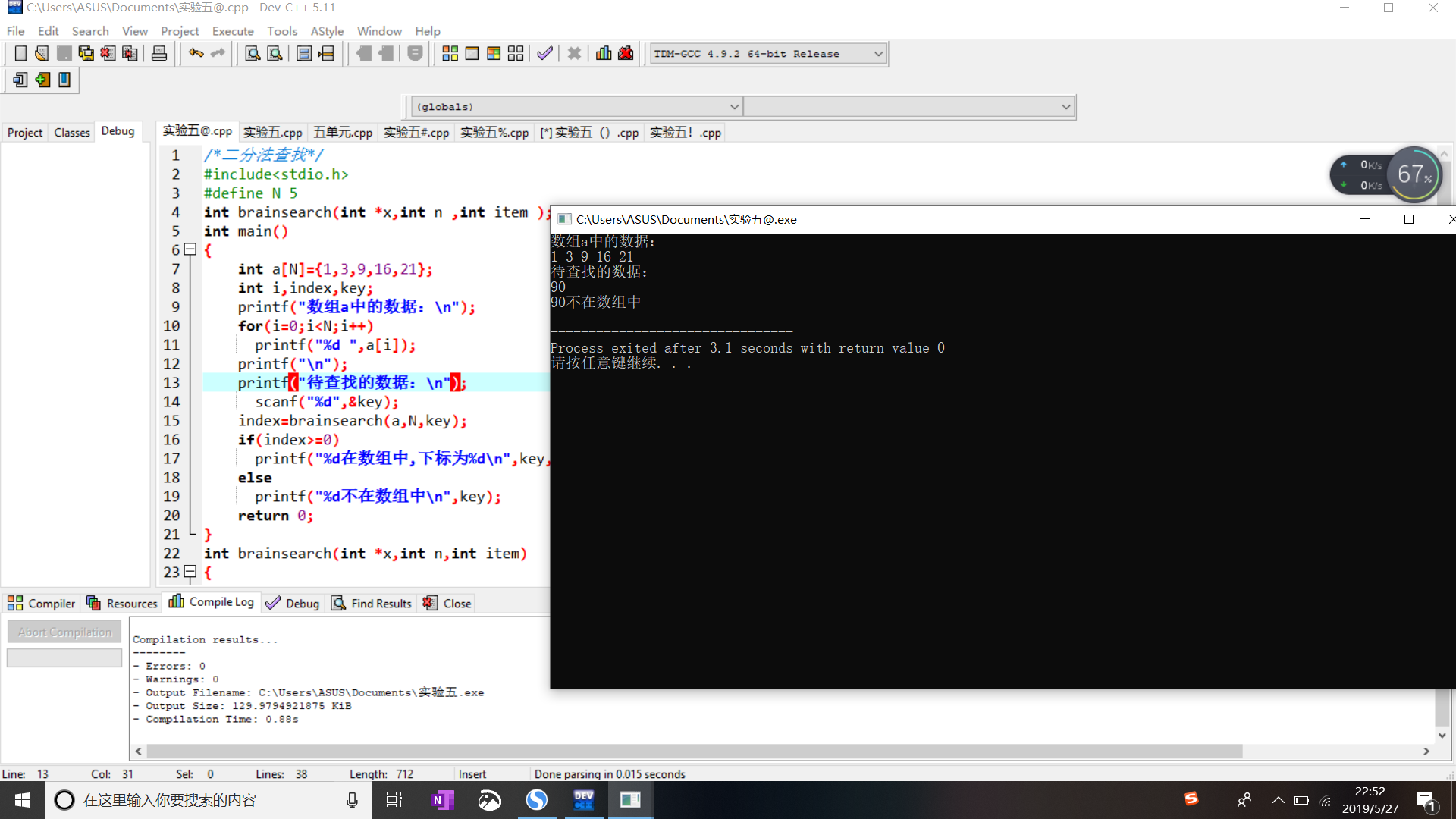Click Close in the bottom panel

[x=447, y=603]
